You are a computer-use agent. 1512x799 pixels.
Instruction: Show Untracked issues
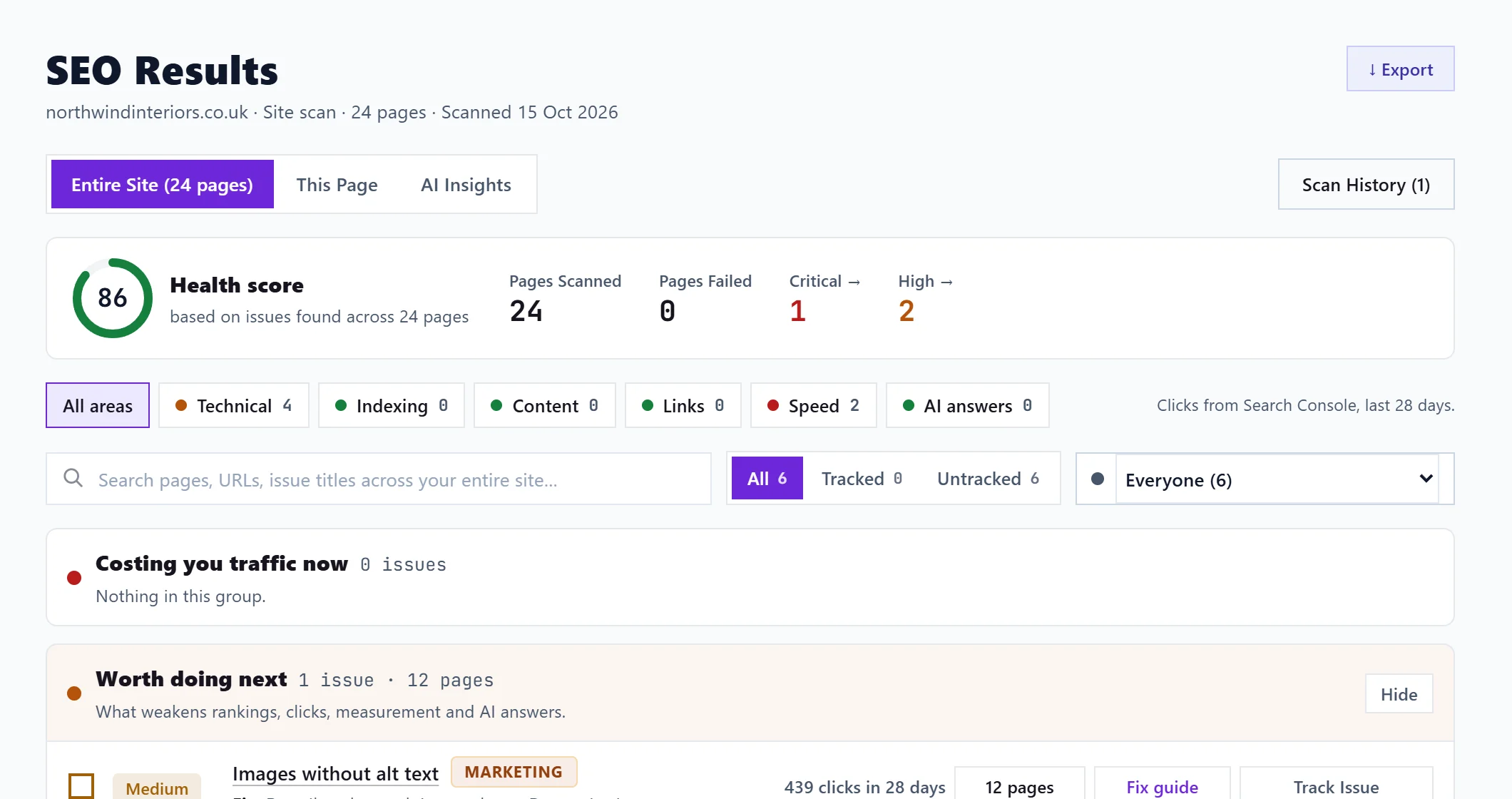pos(989,478)
